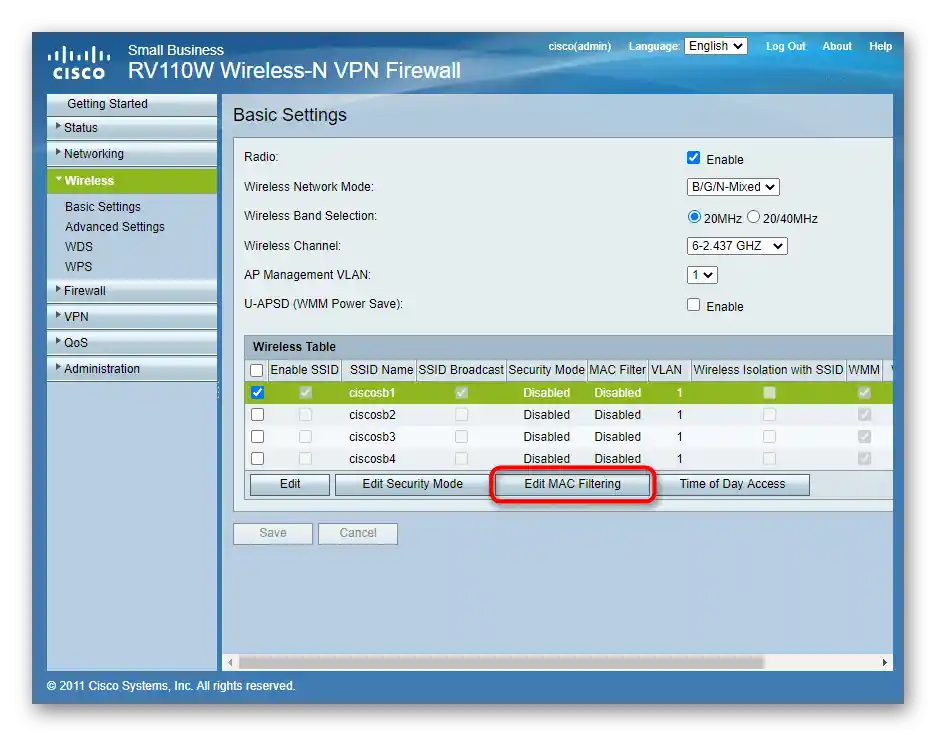
Task: Open the WPS submenu item
Action: pyautogui.click(x=78, y=267)
